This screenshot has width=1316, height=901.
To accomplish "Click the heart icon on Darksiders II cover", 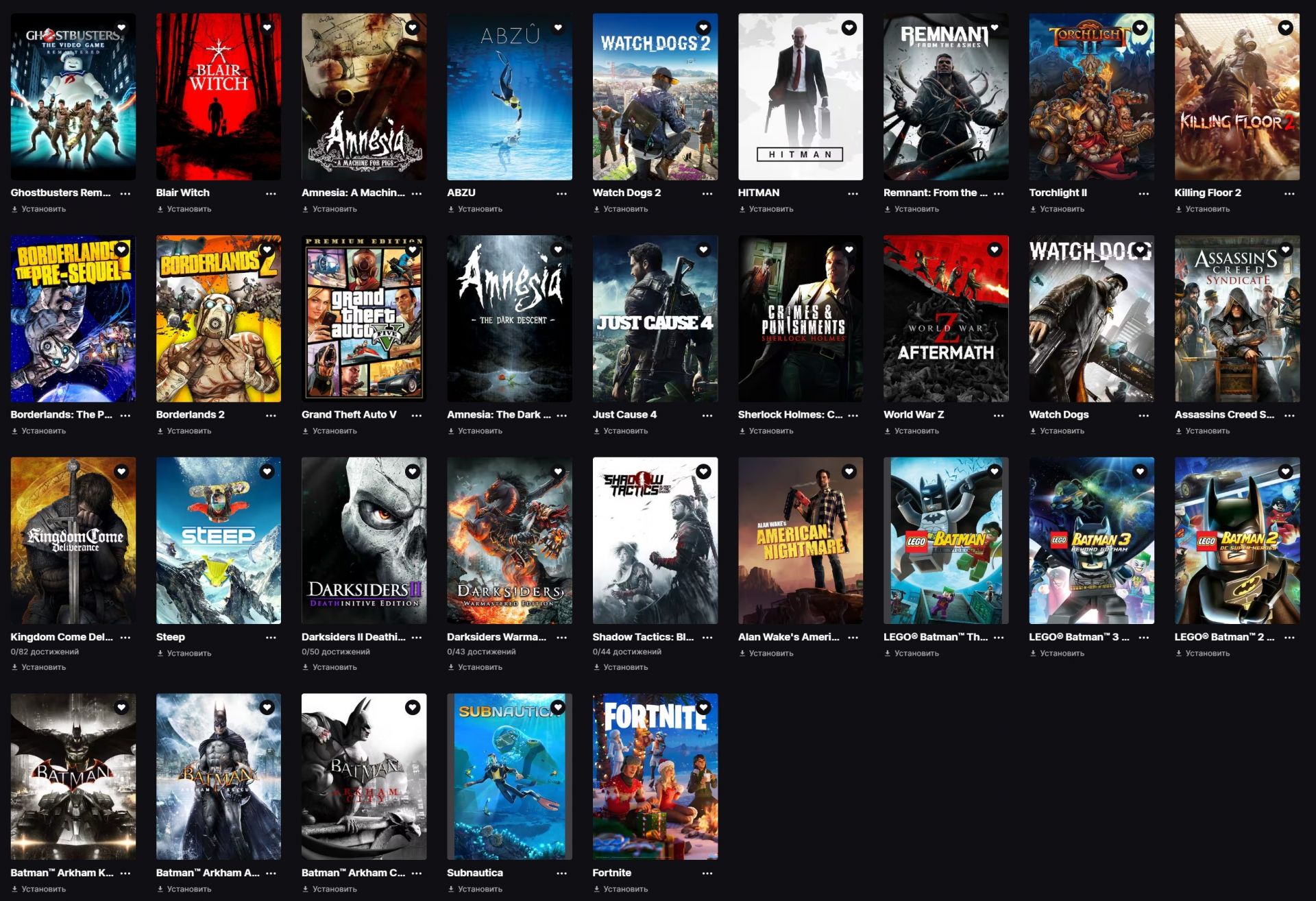I will (412, 471).
